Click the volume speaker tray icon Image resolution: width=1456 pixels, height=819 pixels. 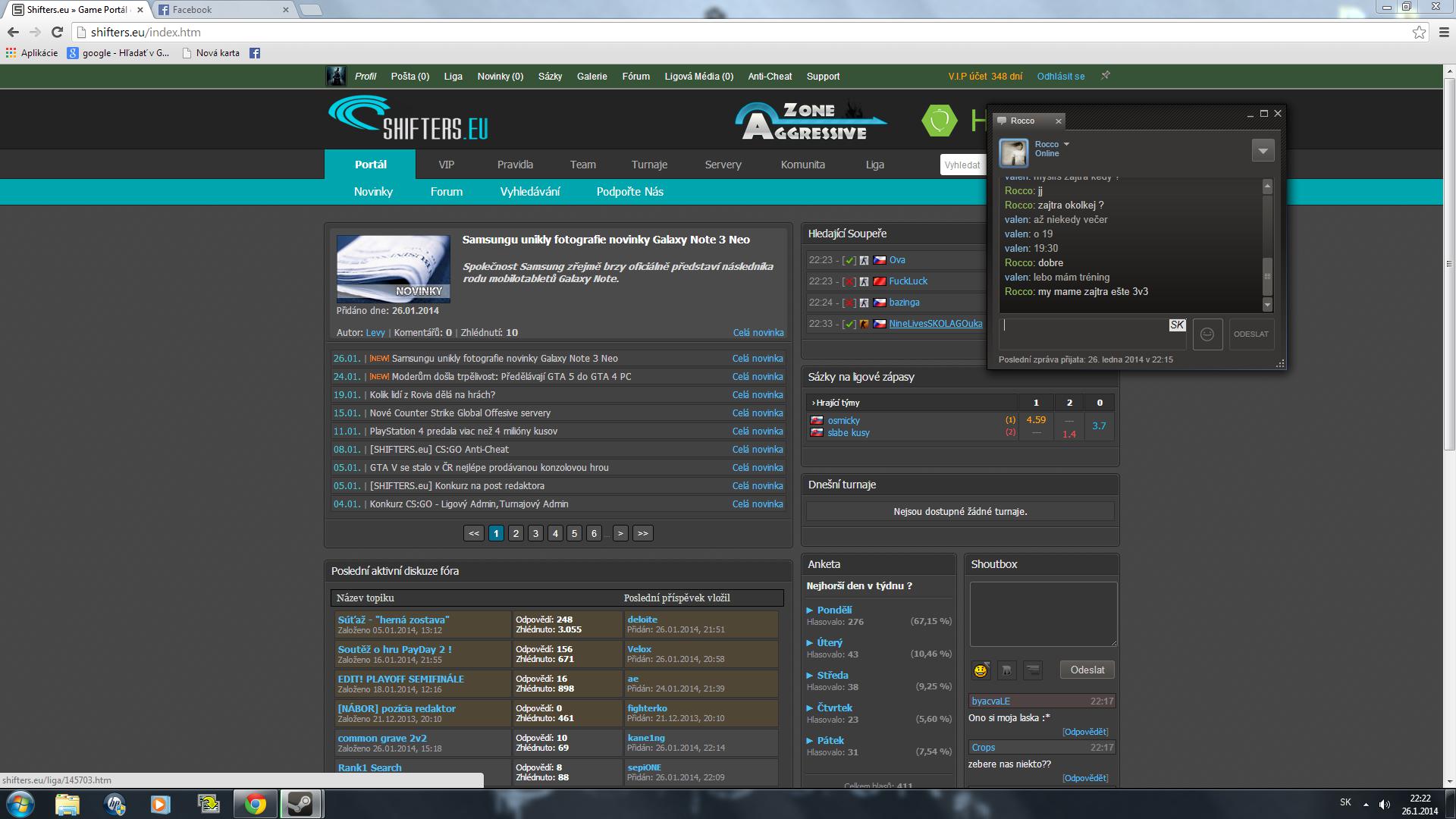click(1385, 804)
